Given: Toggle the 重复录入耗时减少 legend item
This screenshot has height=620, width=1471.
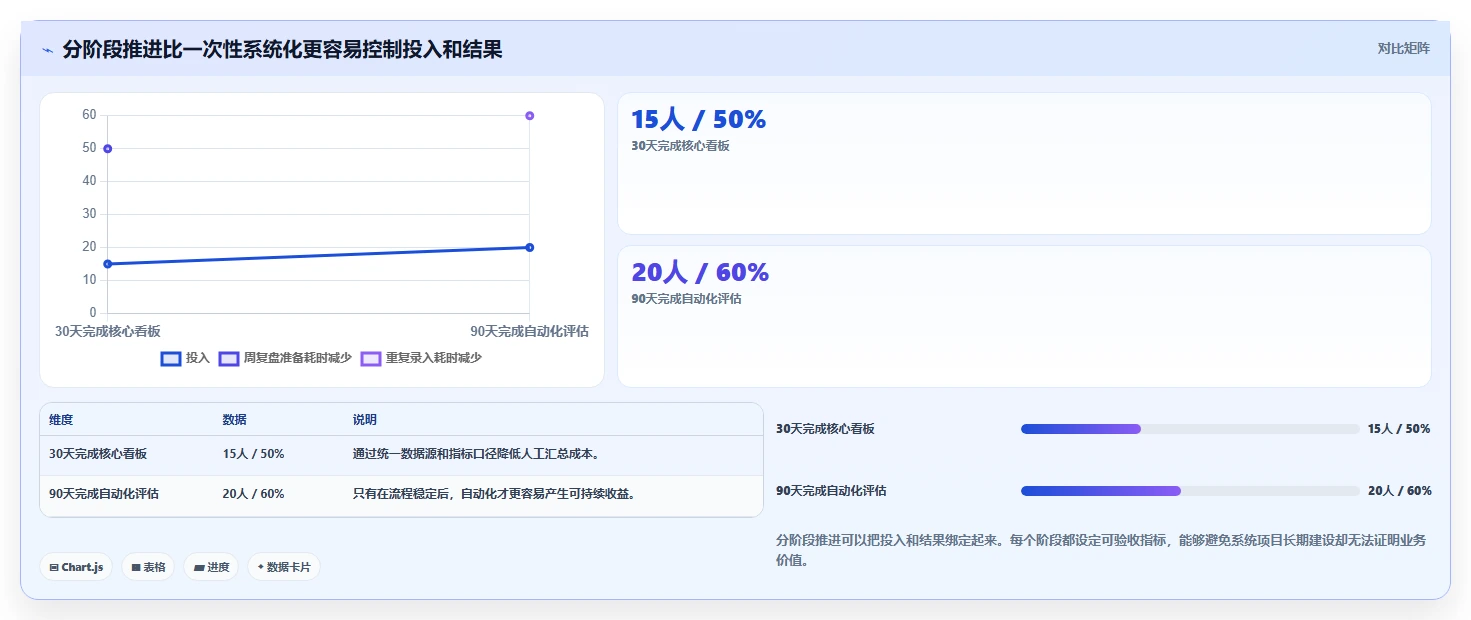Looking at the screenshot, I should point(421,358).
